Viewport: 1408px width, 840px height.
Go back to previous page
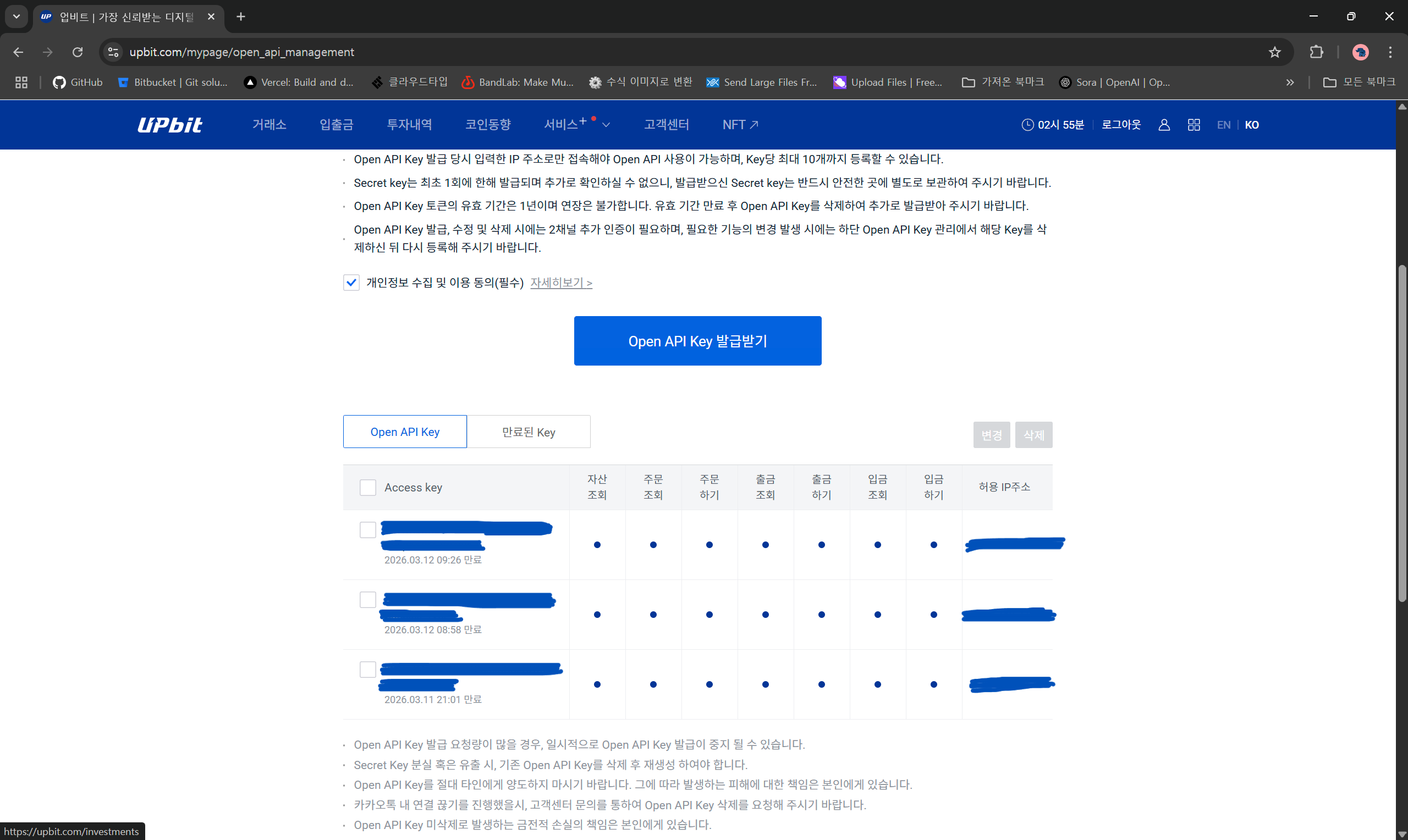[18, 52]
